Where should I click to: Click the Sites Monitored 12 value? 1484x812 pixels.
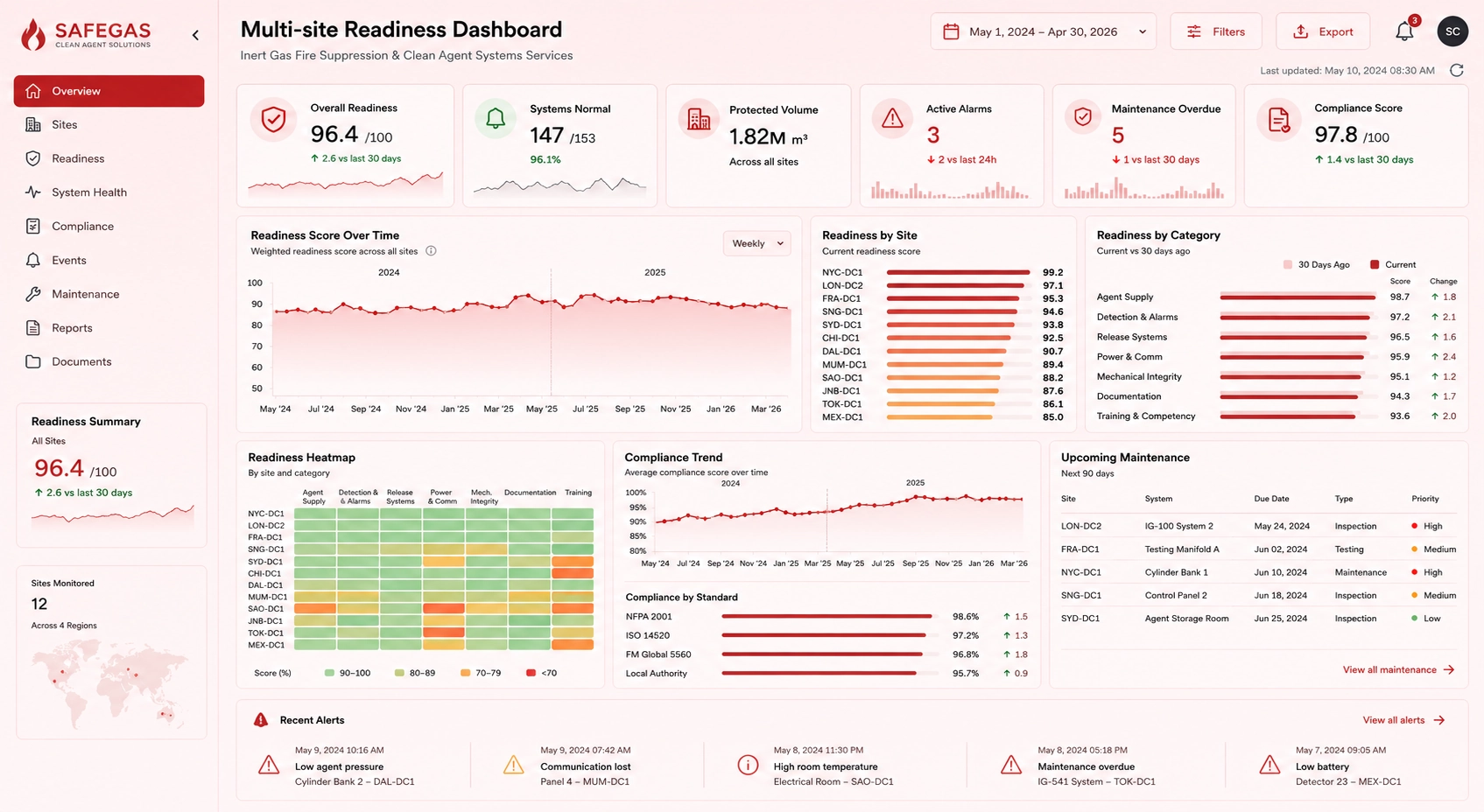pos(39,604)
